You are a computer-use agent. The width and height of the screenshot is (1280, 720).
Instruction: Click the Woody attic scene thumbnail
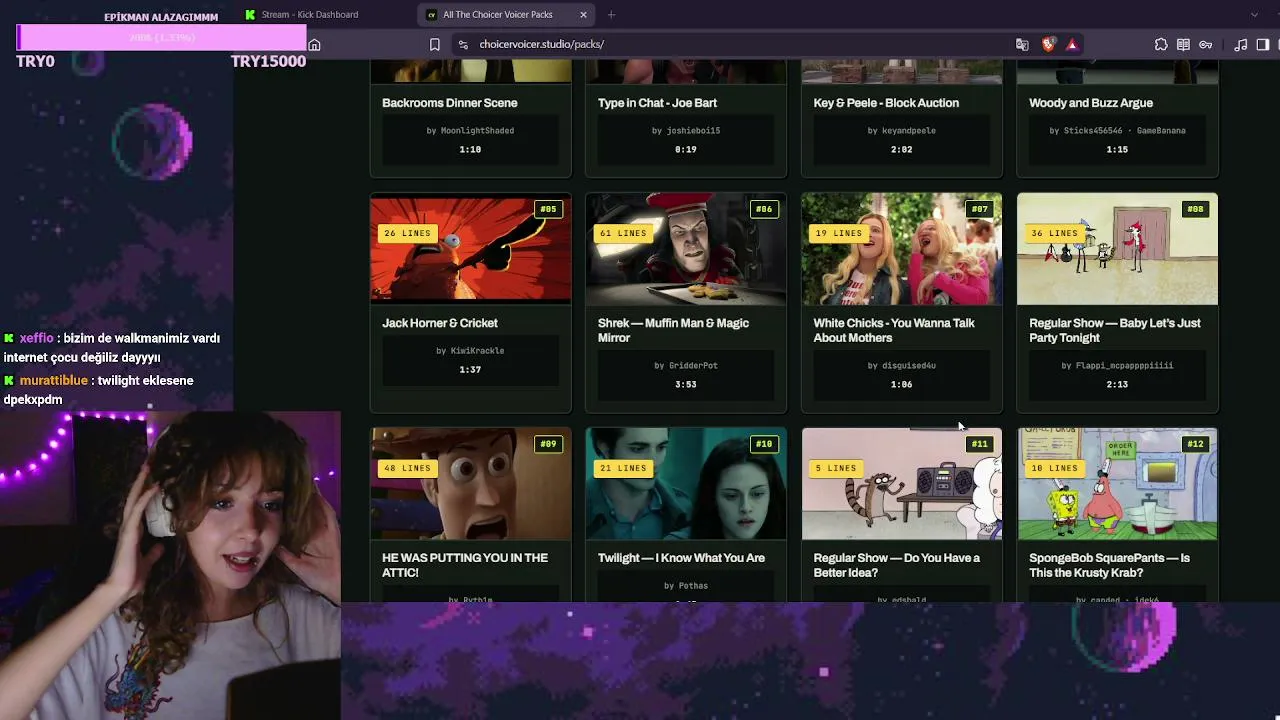(471, 484)
